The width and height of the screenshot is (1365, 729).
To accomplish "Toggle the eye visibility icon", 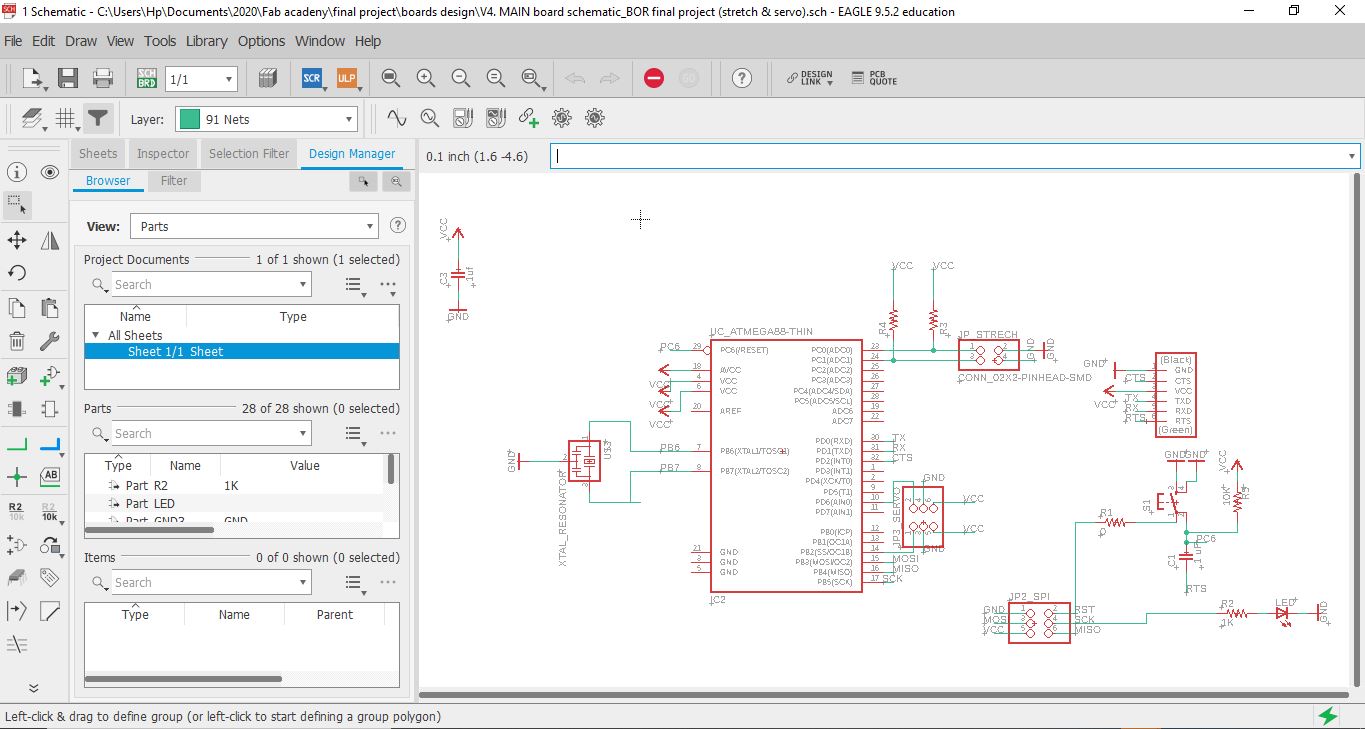I will pyautogui.click(x=50, y=172).
